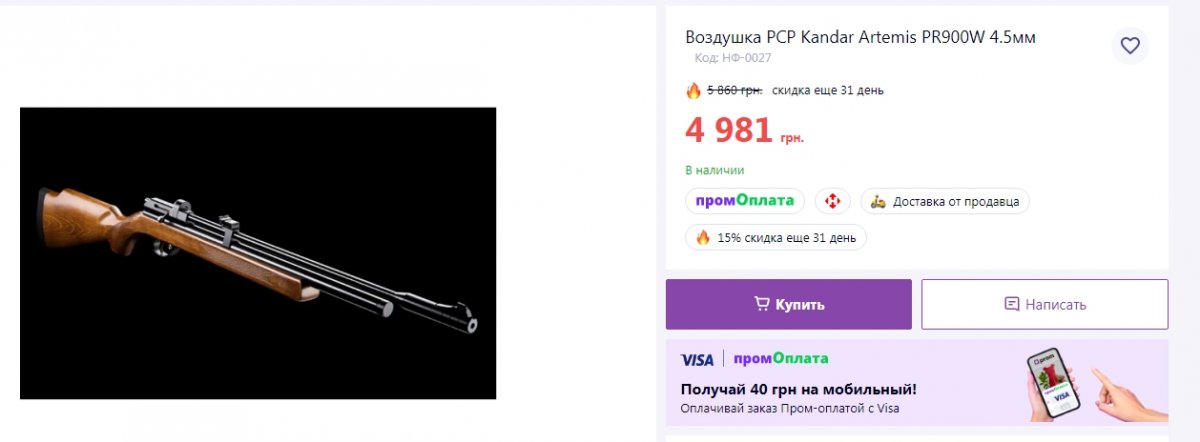
Task: Click the shopping cart icon on Купить
Action: coord(762,304)
